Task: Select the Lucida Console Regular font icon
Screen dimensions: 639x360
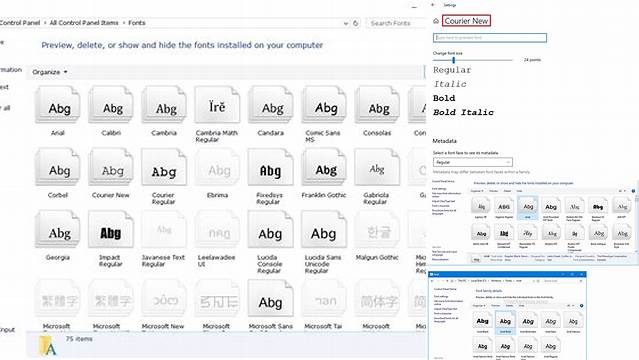Action: [271, 230]
